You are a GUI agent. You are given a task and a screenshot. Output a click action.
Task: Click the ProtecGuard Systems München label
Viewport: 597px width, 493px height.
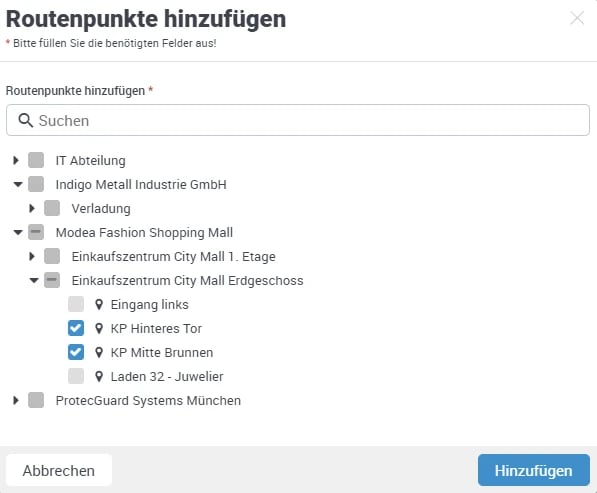pyautogui.click(x=148, y=400)
